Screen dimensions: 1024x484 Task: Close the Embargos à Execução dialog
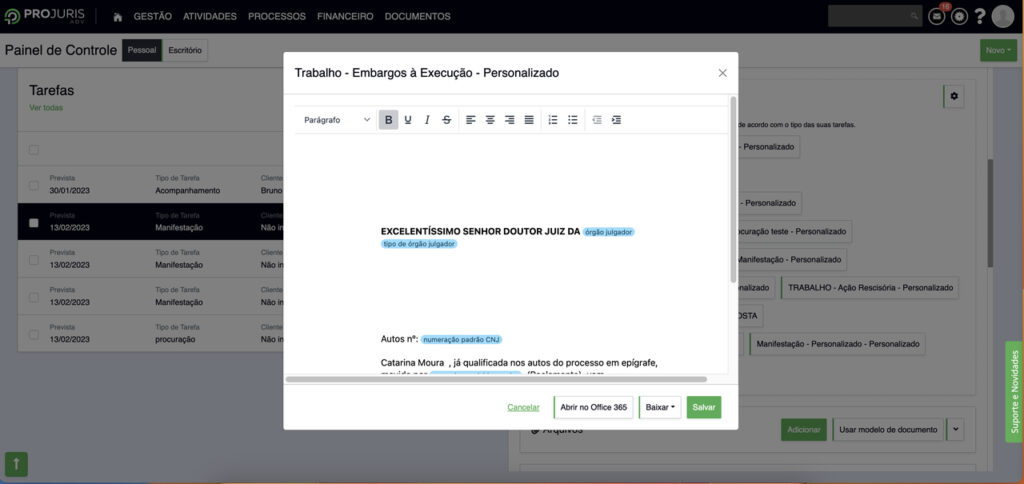[722, 73]
